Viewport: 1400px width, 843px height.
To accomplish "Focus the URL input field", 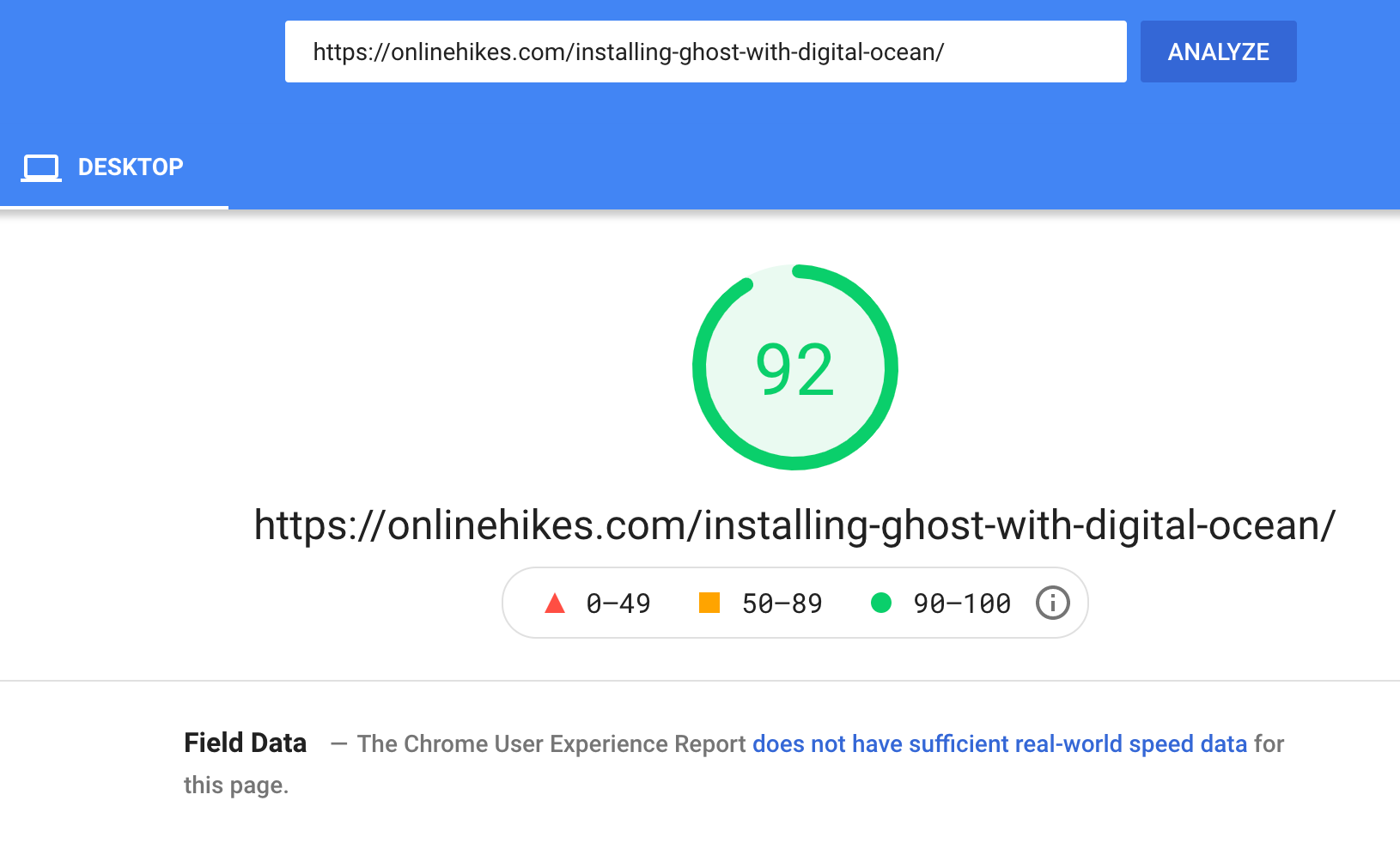I will coord(704,52).
